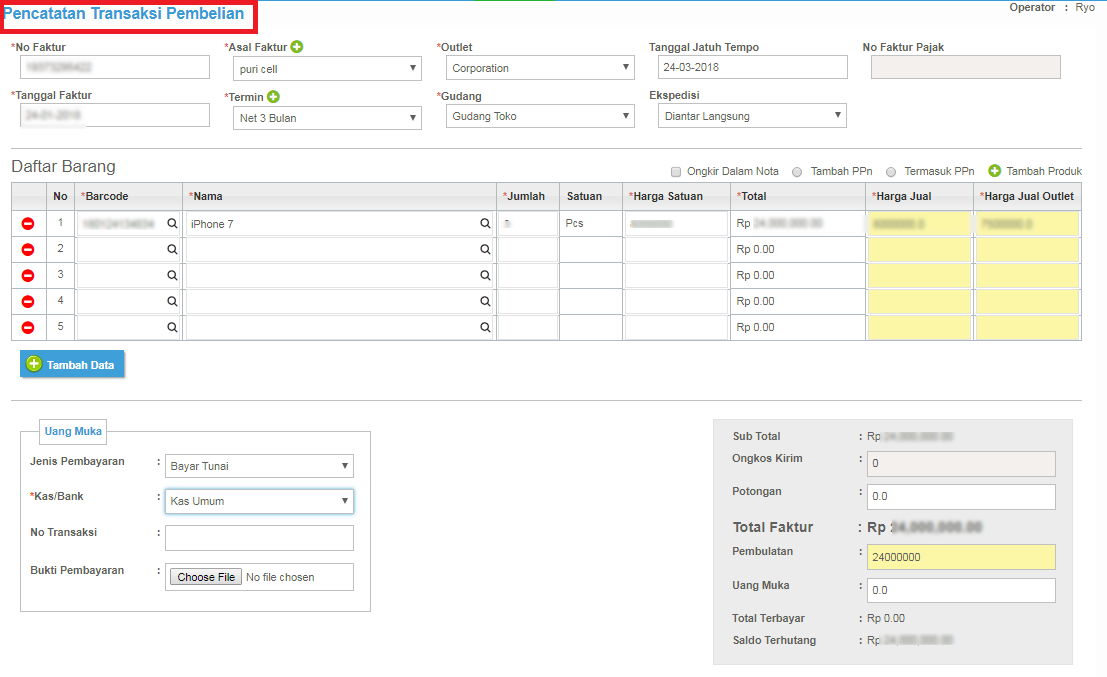This screenshot has height=677, width=1107.
Task: Open Kas/Bank dropdown showing Kas Umum
Action: click(259, 501)
